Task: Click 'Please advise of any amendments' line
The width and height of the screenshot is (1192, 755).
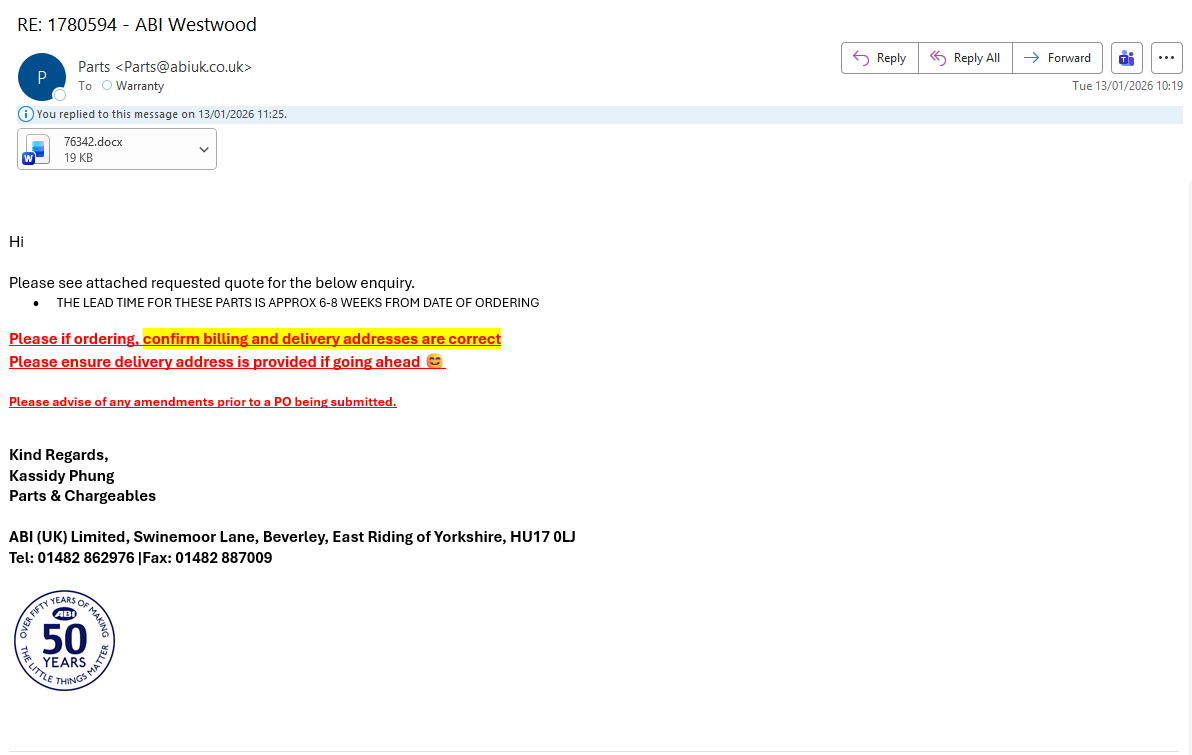Action: [203, 402]
